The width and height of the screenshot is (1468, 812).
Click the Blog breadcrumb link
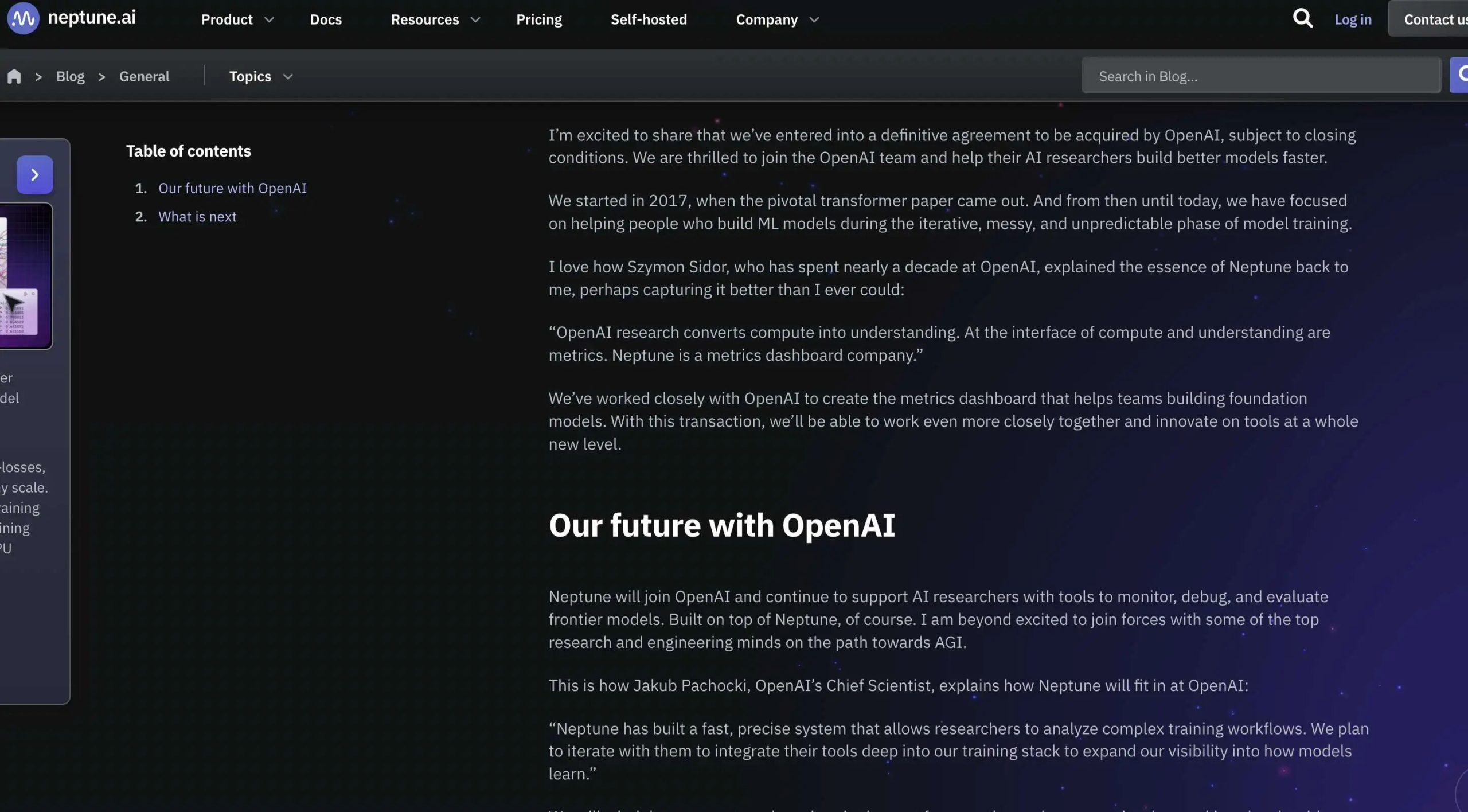70,76
